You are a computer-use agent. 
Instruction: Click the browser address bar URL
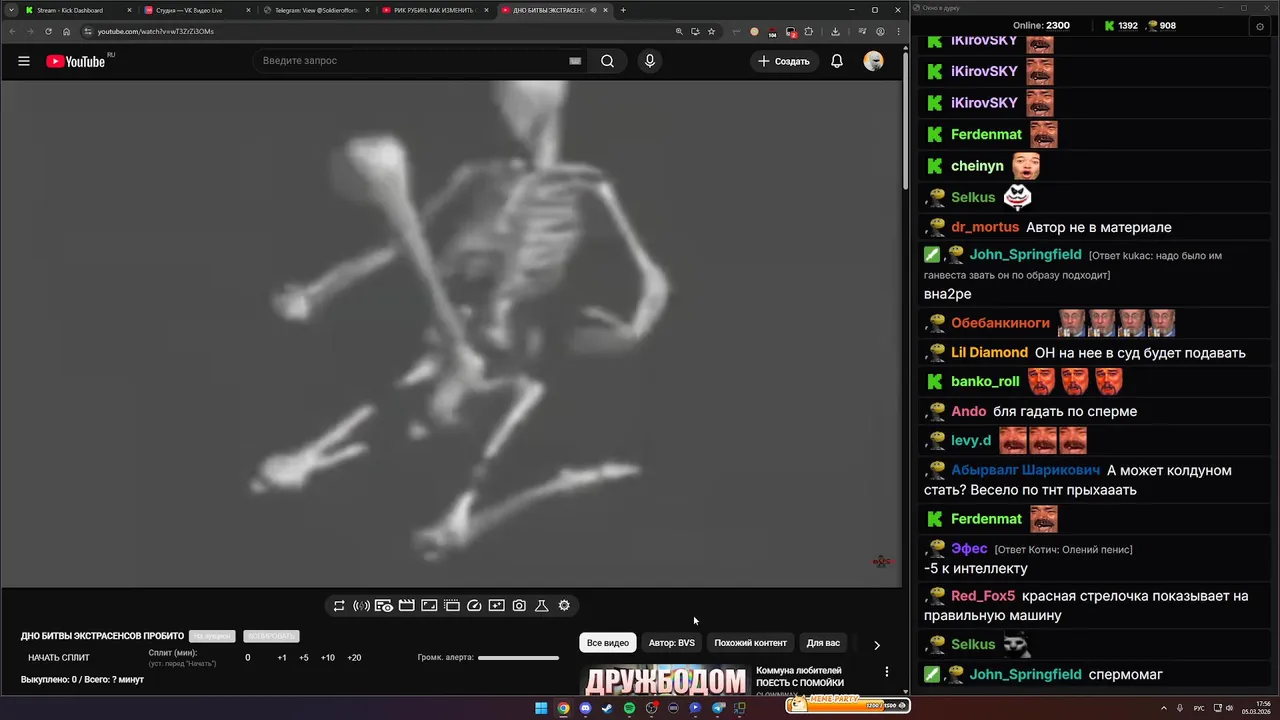156,31
